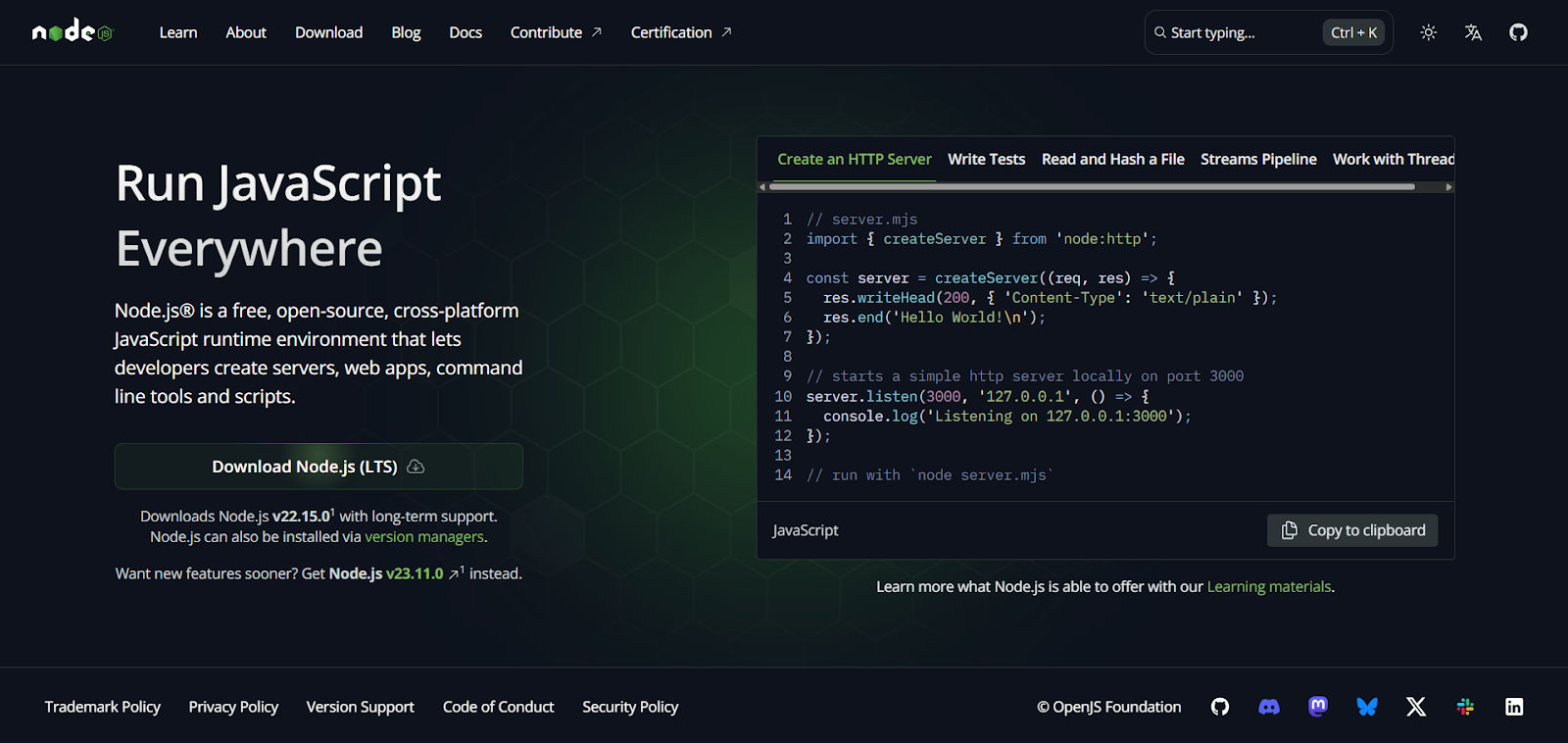Click the arrow icon after v23.11.0
1568x743 pixels.
pyautogui.click(x=454, y=574)
